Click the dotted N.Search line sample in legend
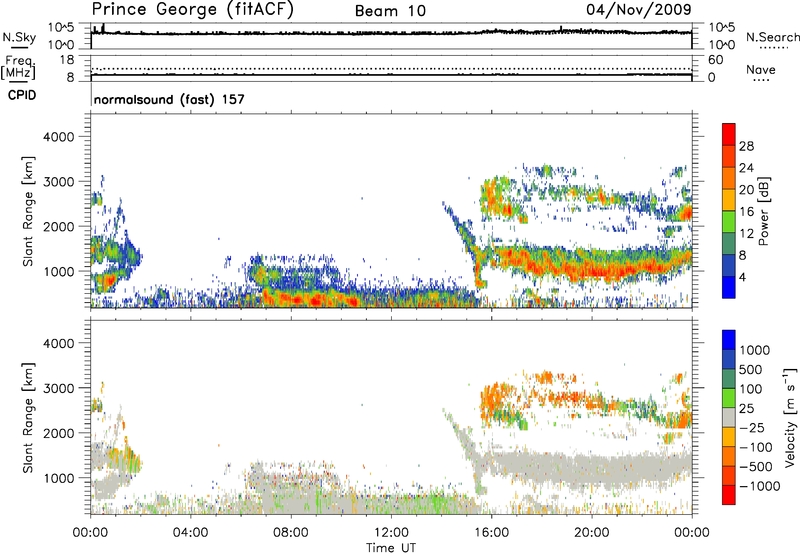The width and height of the screenshot is (800, 554). coord(773,48)
